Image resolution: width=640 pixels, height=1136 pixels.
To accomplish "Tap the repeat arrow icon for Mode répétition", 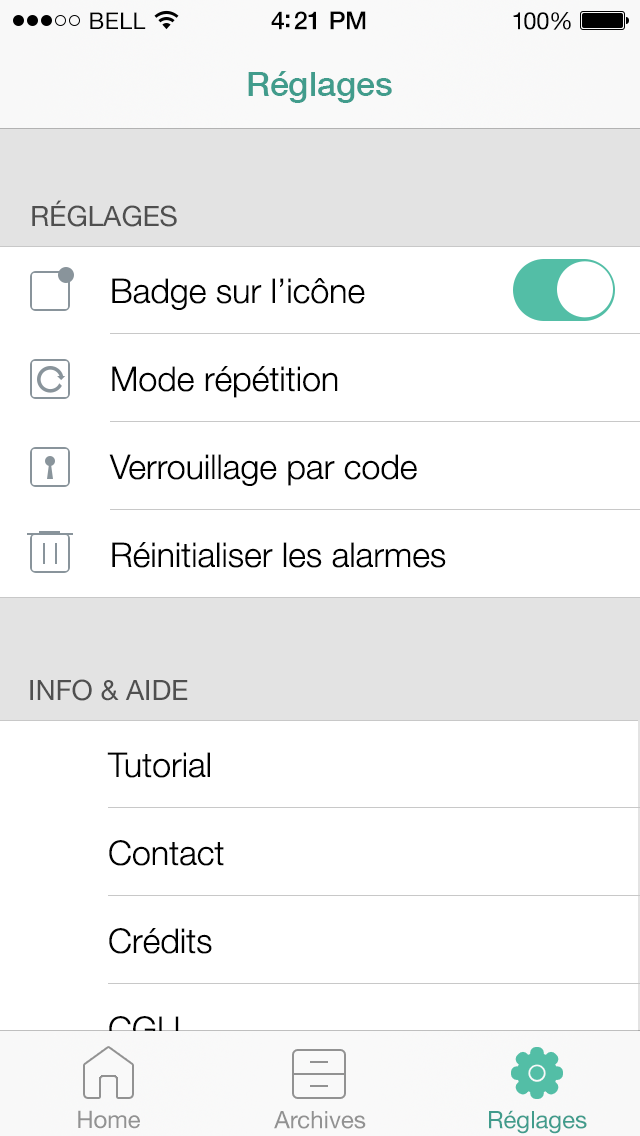I will point(50,380).
